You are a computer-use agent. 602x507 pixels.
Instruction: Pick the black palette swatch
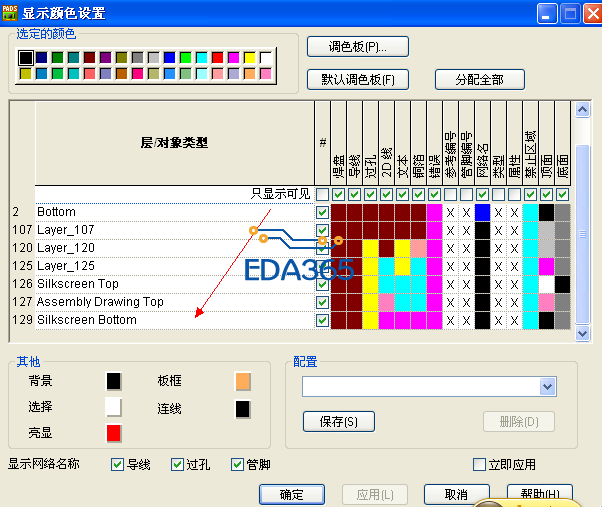[x=26, y=58]
